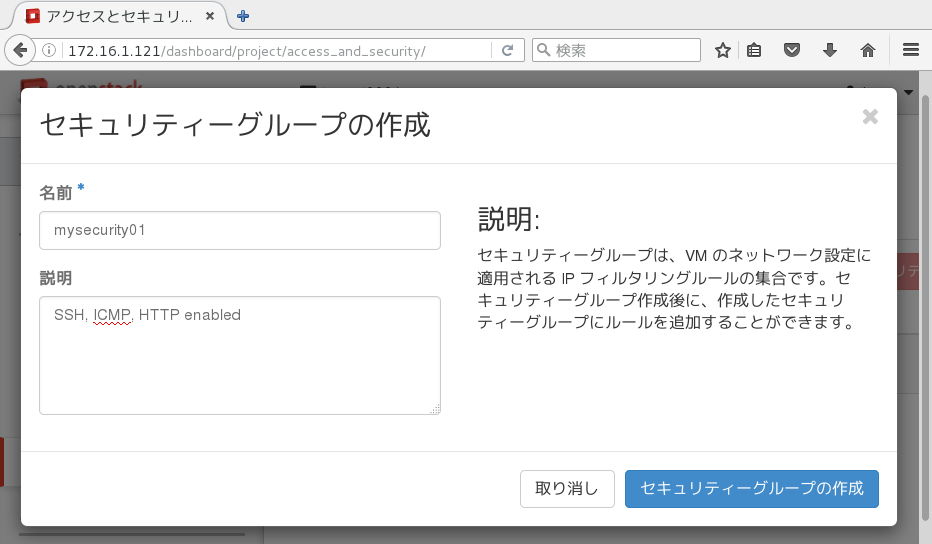Click the 取り消し cancel button
Image resolution: width=932 pixels, height=544 pixels.
(x=567, y=489)
